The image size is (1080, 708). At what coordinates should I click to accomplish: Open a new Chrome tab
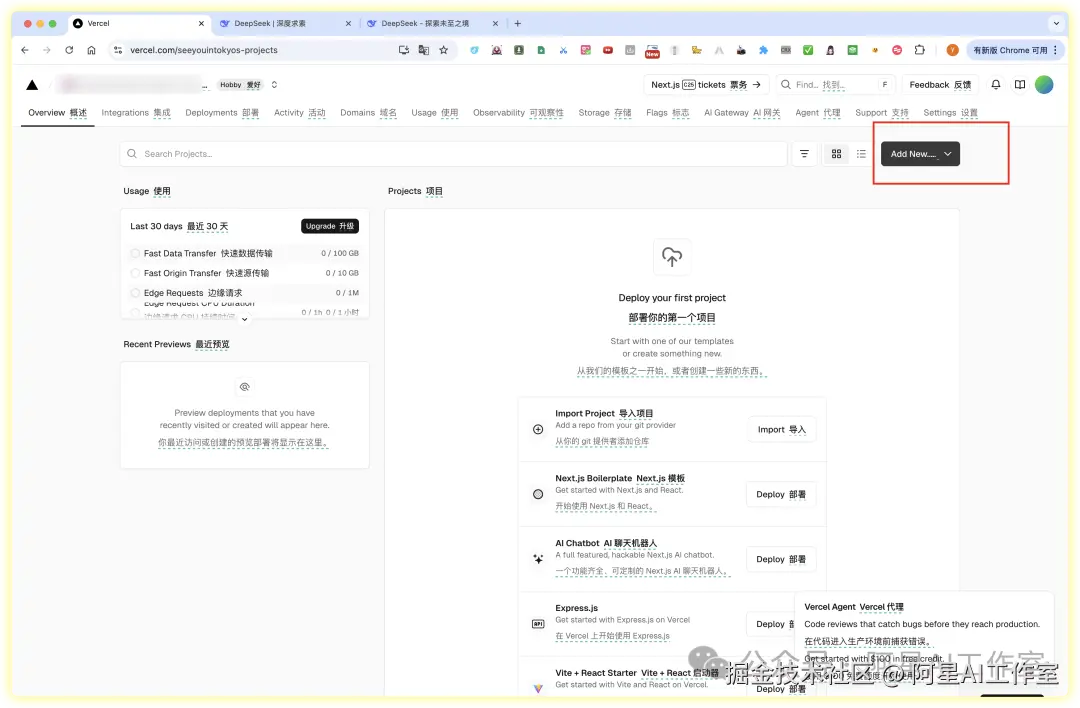(x=517, y=23)
